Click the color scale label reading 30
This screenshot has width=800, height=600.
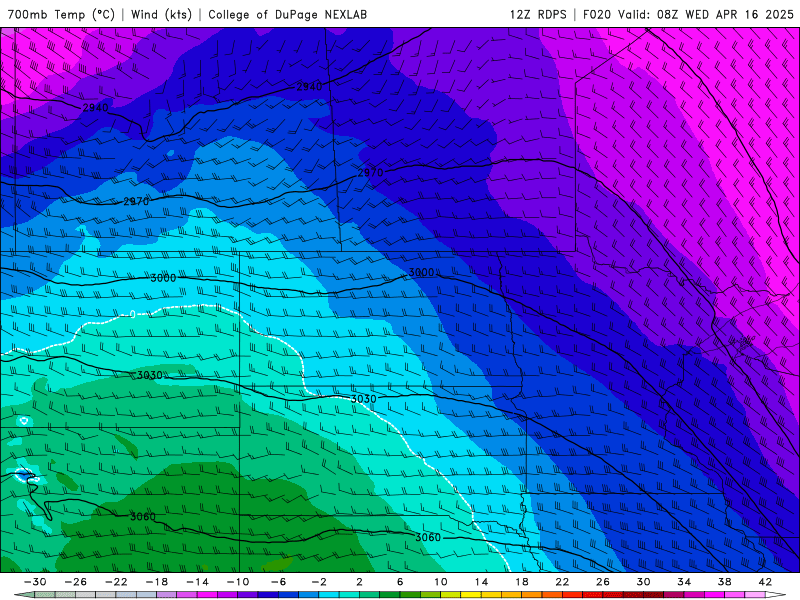[x=643, y=582]
